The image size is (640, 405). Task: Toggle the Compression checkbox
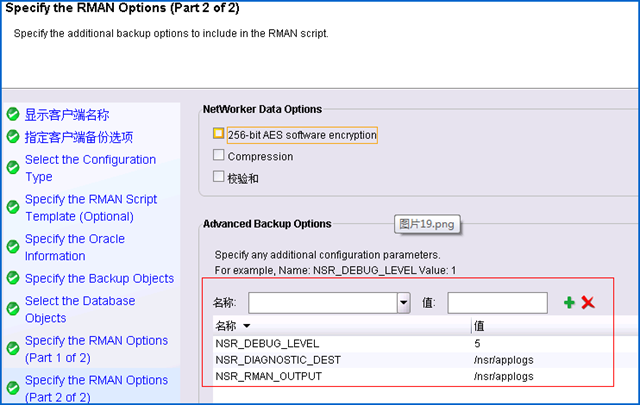[218, 155]
